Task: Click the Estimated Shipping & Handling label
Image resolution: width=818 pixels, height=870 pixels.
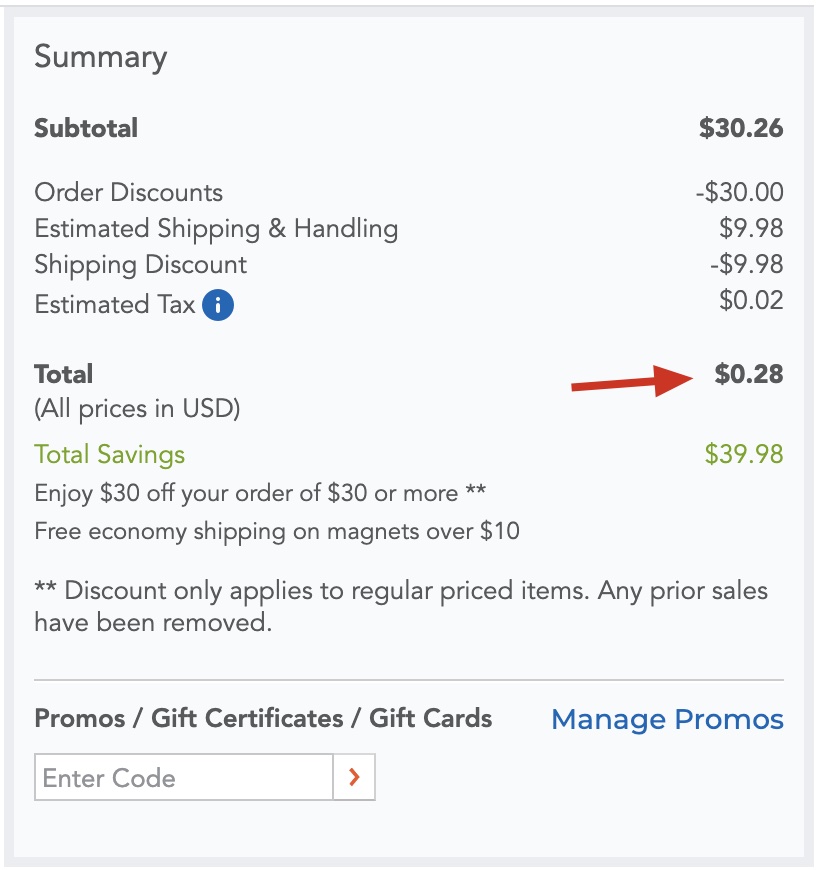Action: [216, 228]
